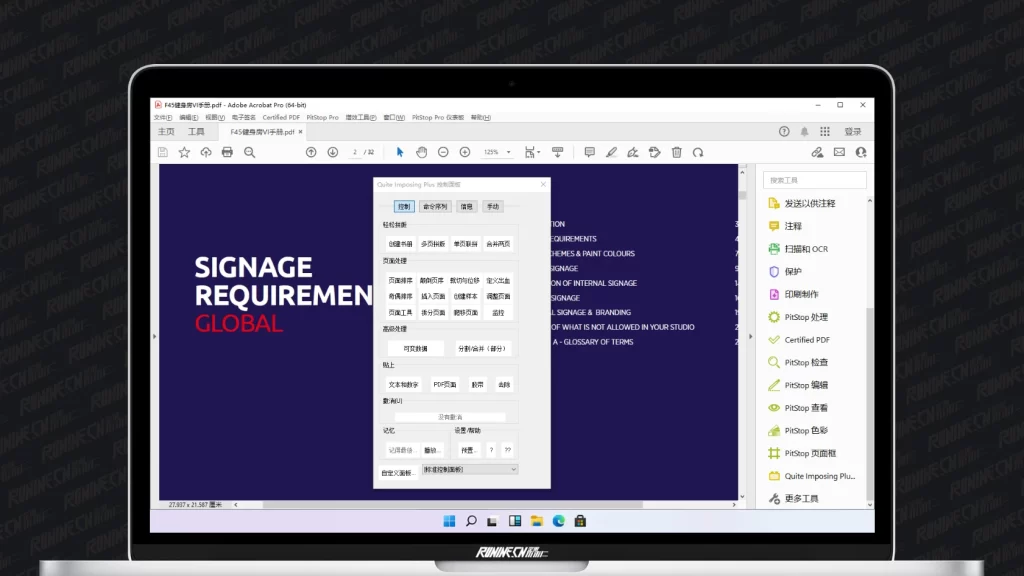Viewport: 1024px width, 576px height.
Task: Go to the next page arrow
Action: [x=332, y=152]
